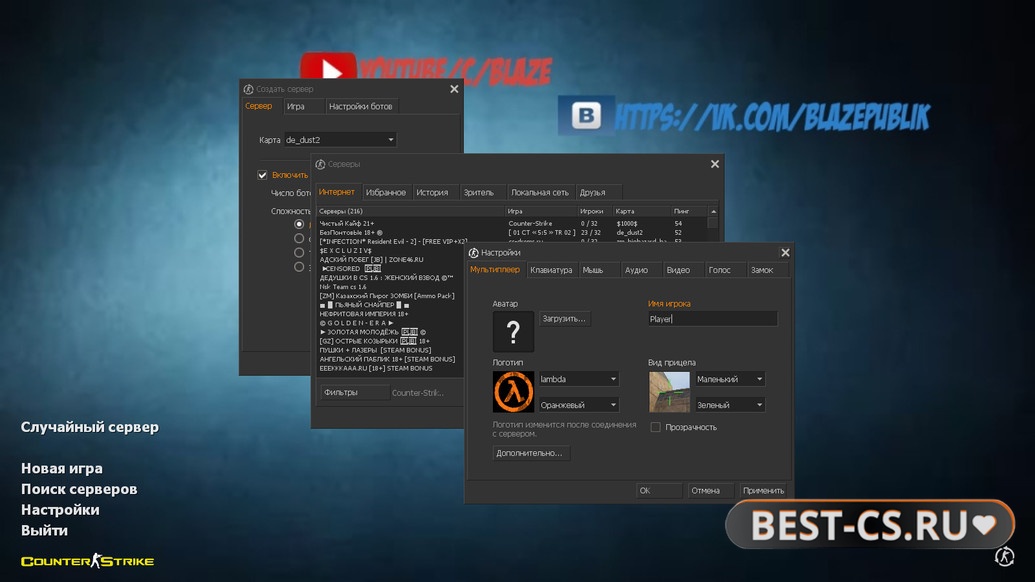Click the crosshair preview image
Image resolution: width=1035 pixels, height=582 pixels.
click(x=669, y=392)
